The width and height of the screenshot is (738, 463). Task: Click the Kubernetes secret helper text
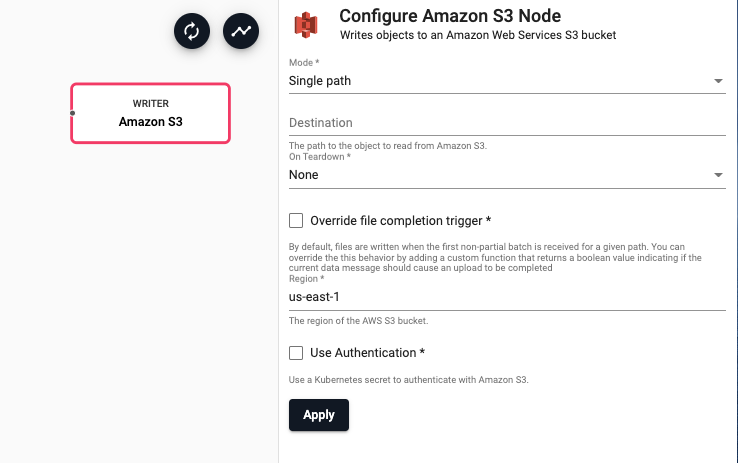click(407, 379)
